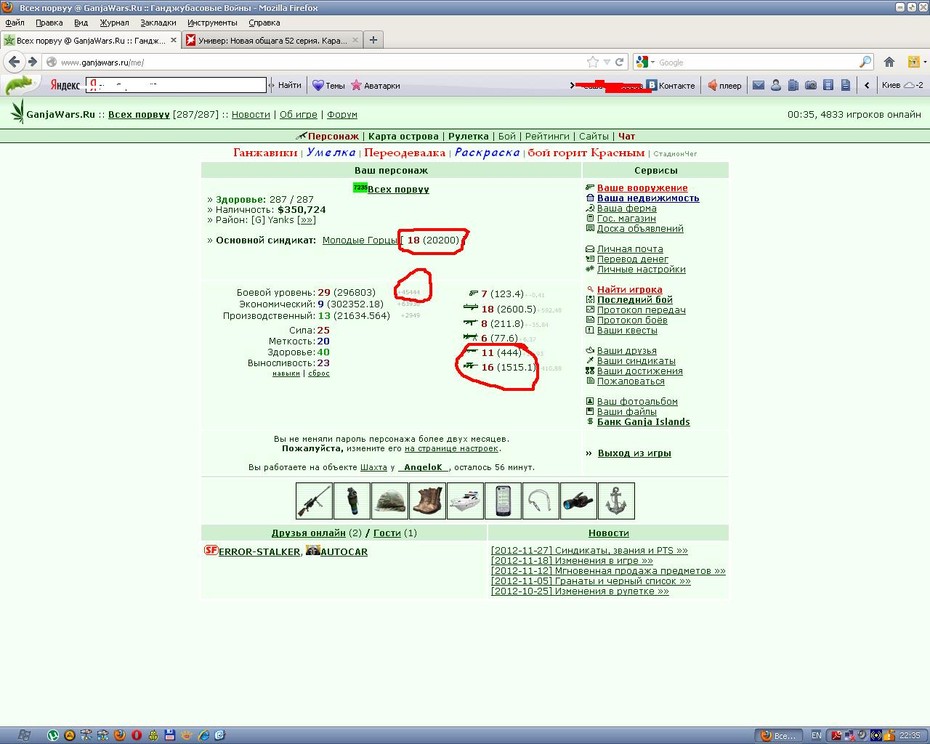Screen dimensions: 930x744
Task: Click the навыки link under stats
Action: [x=286, y=373]
